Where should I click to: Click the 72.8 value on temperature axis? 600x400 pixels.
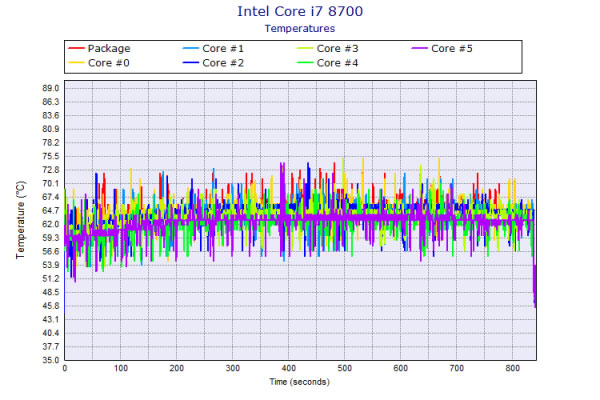pos(51,170)
